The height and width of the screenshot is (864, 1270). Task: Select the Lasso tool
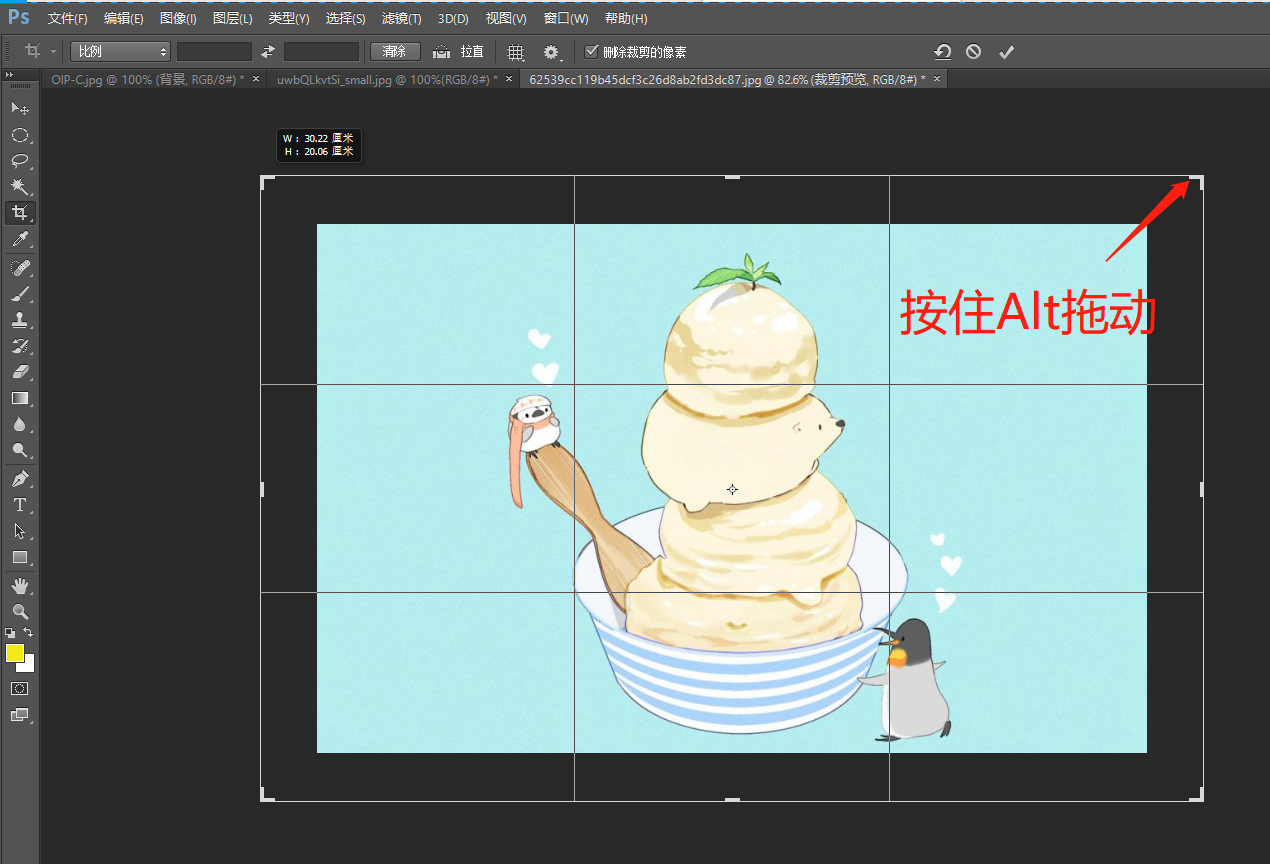coord(19,161)
